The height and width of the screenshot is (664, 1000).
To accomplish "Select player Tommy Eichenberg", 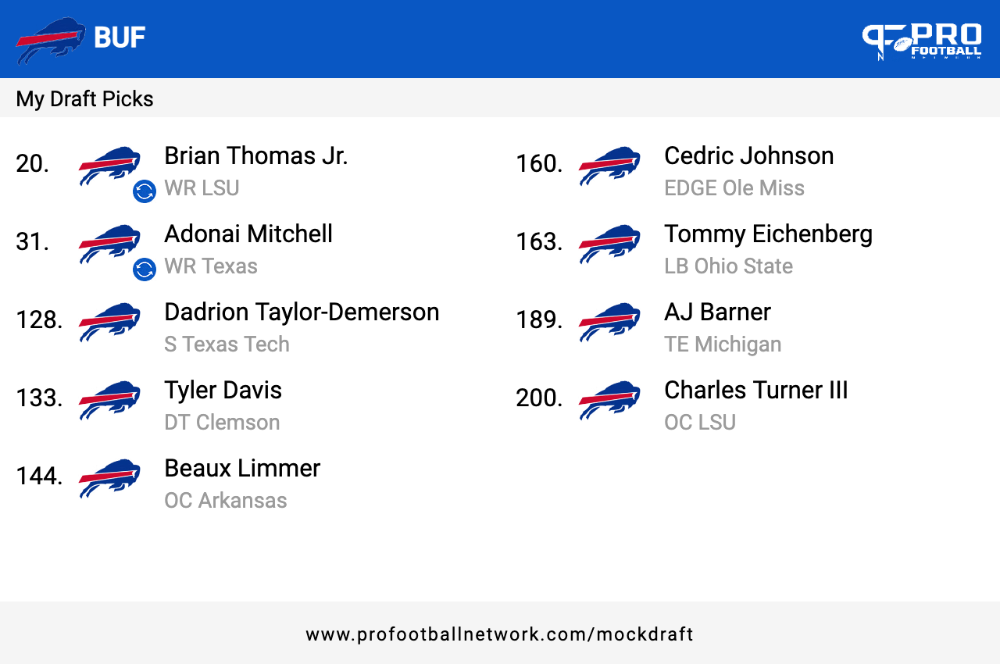I will [768, 235].
